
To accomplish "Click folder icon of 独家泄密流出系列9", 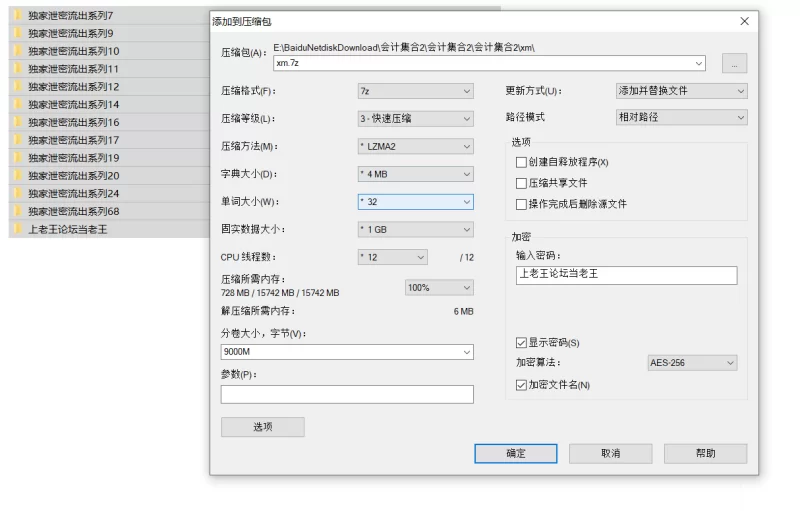I will click(x=18, y=33).
